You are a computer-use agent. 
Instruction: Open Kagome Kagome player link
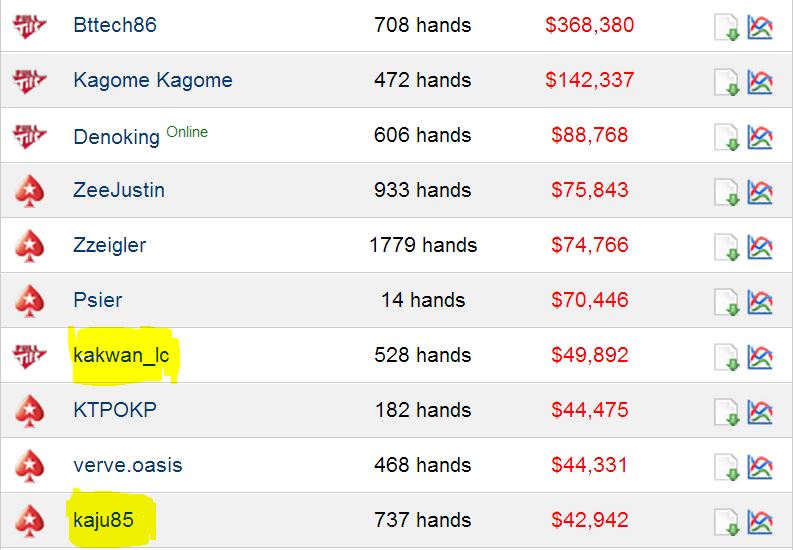(153, 80)
